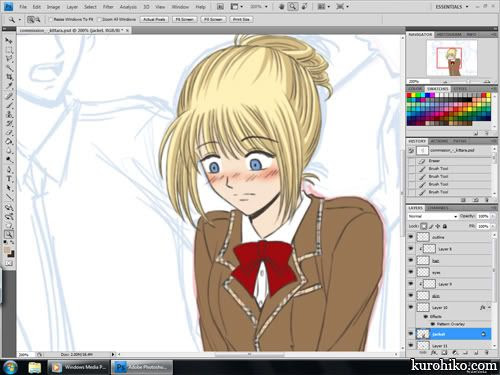Viewport: 500px width, 375px height.
Task: Open the Screen Mode dropdown
Action: click(342, 7)
